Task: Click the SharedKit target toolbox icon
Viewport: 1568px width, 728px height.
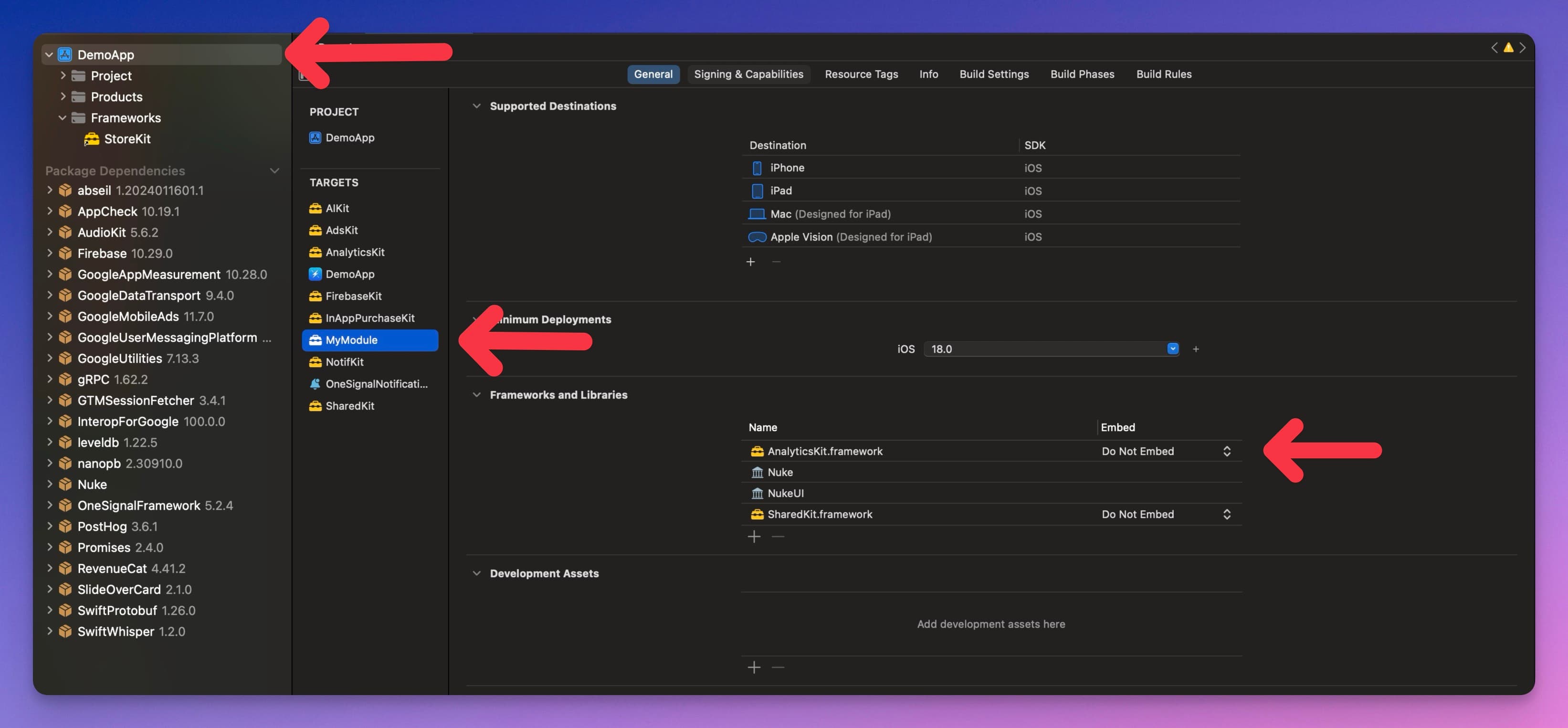Action: tap(315, 405)
